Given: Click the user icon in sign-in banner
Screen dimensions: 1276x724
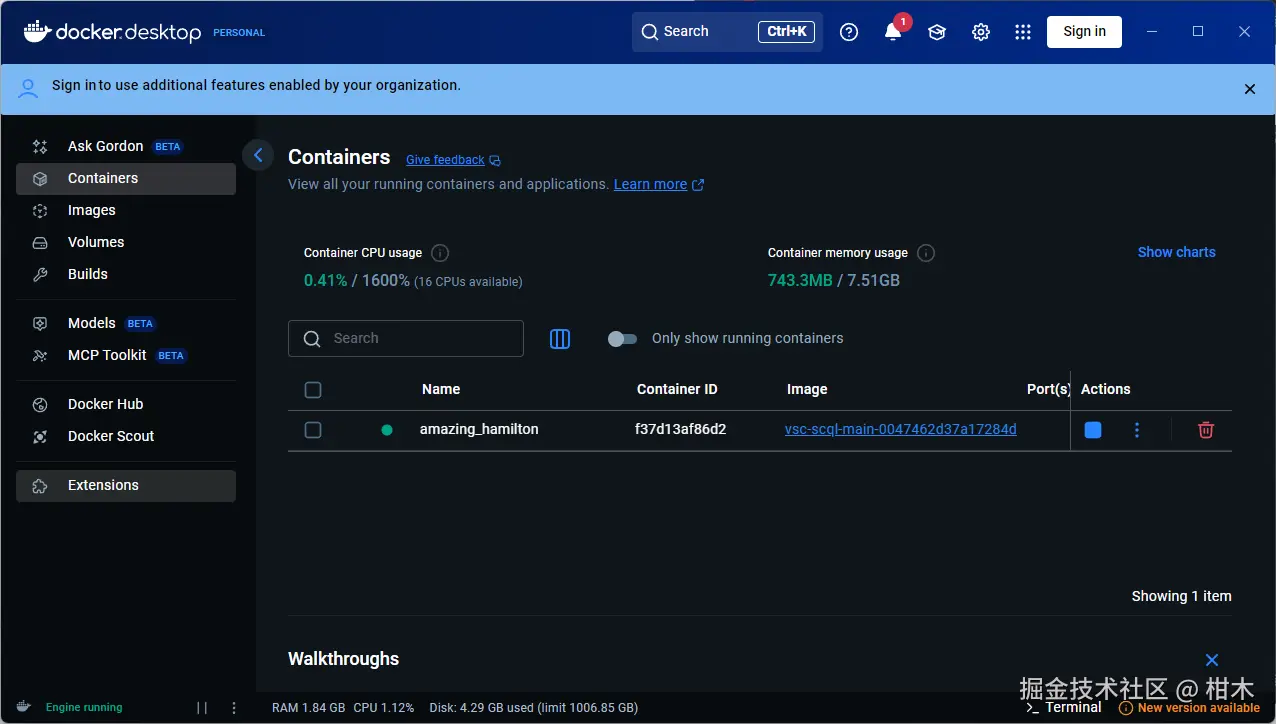Looking at the screenshot, I should 29,88.
